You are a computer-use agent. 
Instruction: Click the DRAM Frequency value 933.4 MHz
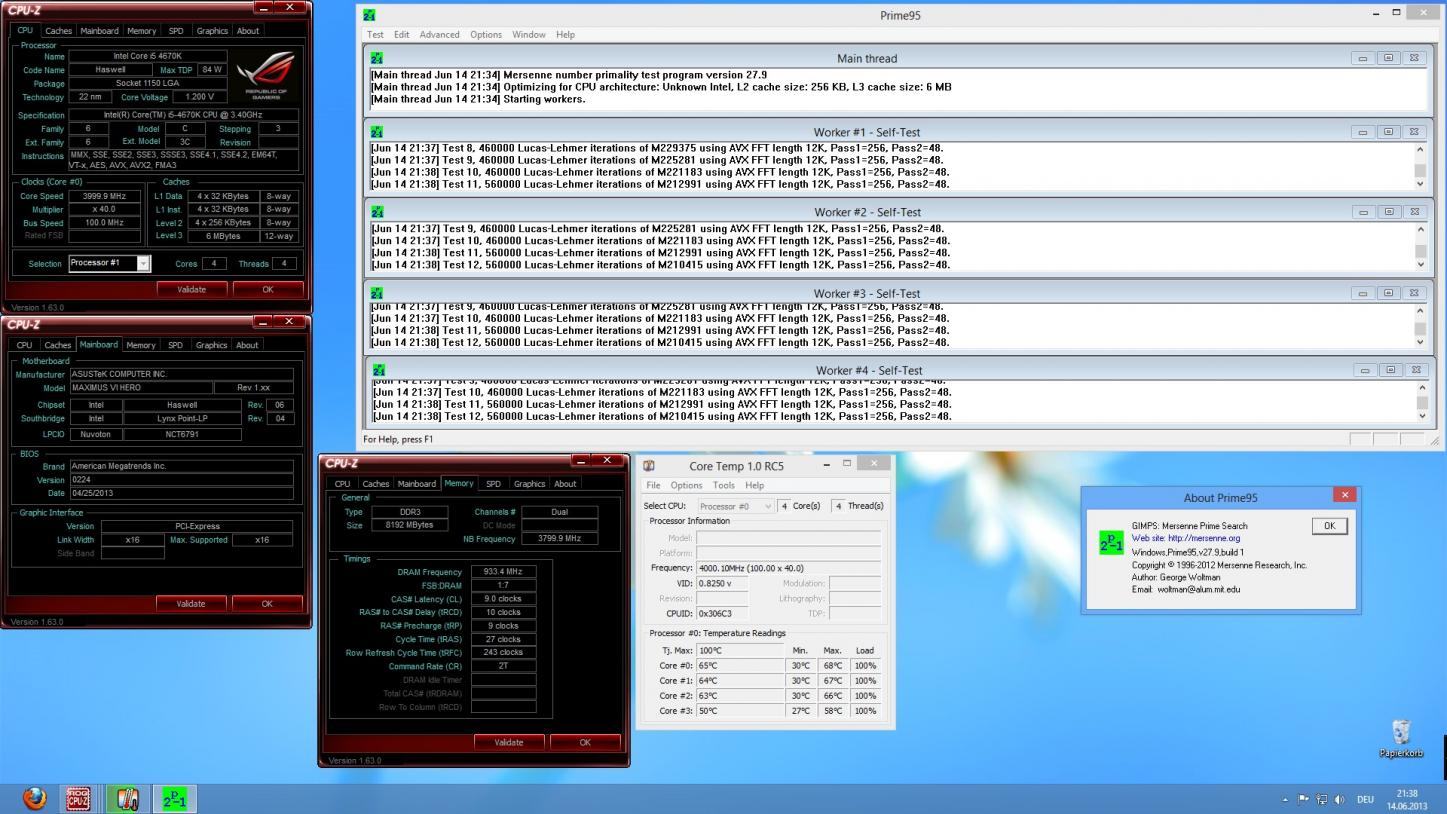[x=503, y=572]
